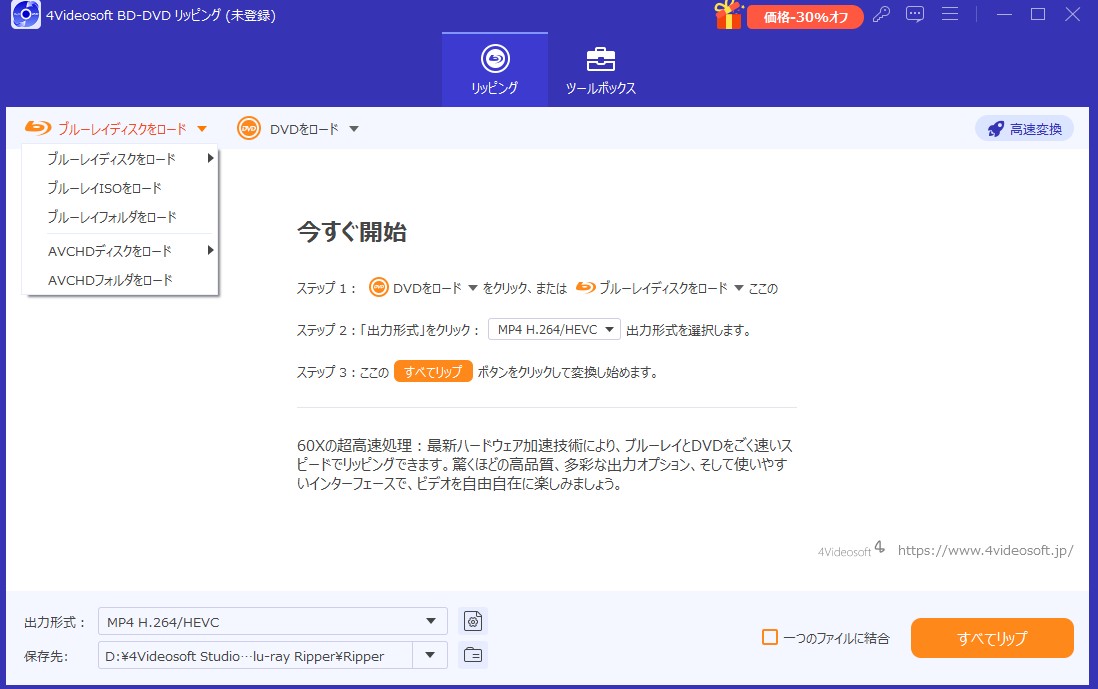Expand the DVDをロード dropdown arrow in toolbar
This screenshot has height=689, width=1098.
[354, 129]
